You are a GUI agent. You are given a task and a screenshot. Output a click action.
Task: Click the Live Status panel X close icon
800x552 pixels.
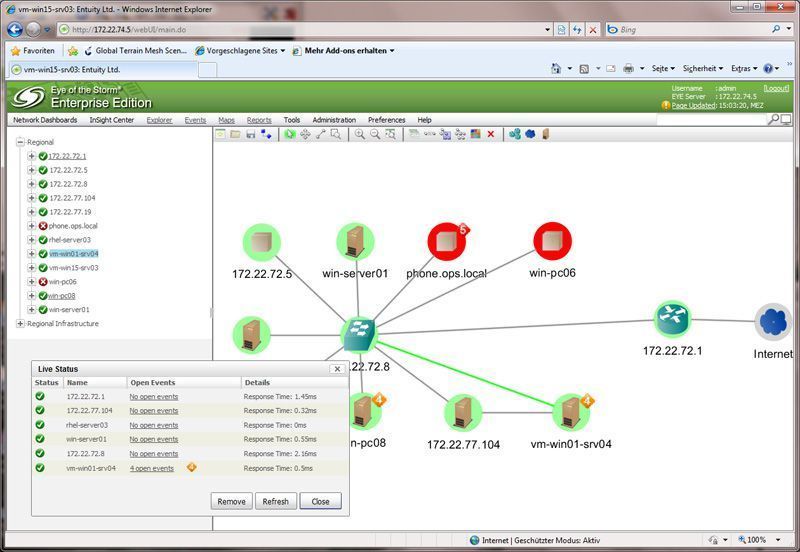point(337,368)
